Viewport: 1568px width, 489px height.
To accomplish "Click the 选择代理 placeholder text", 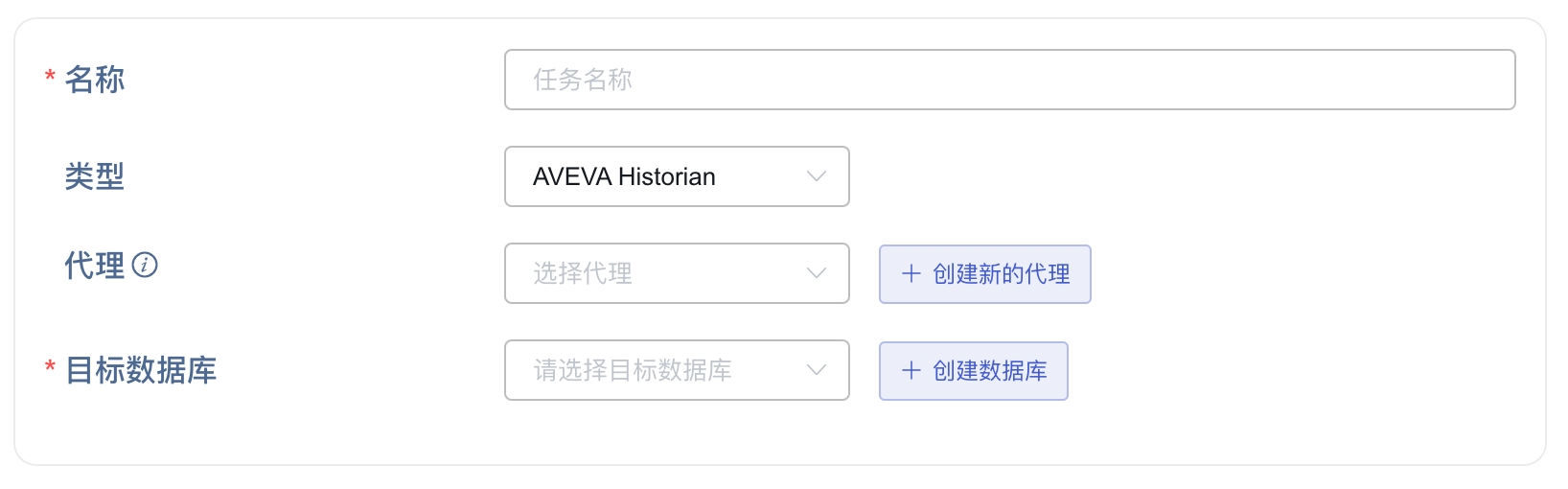I will [x=583, y=273].
